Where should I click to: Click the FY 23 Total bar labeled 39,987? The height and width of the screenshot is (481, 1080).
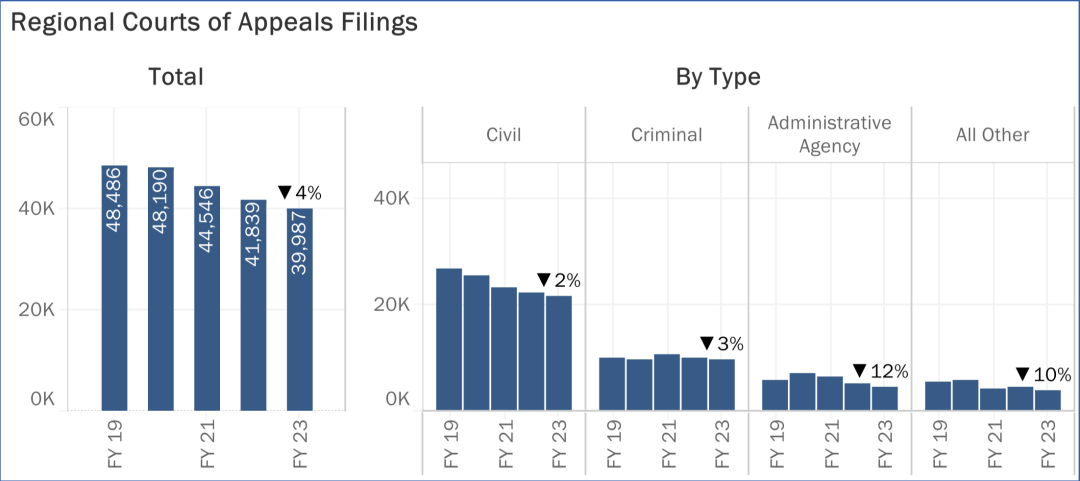click(300, 309)
